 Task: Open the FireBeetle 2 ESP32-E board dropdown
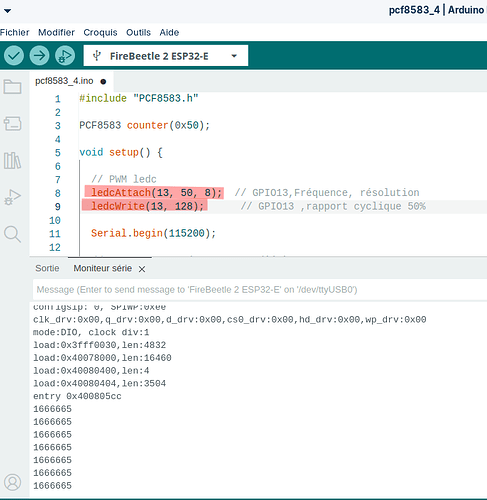pos(166,56)
